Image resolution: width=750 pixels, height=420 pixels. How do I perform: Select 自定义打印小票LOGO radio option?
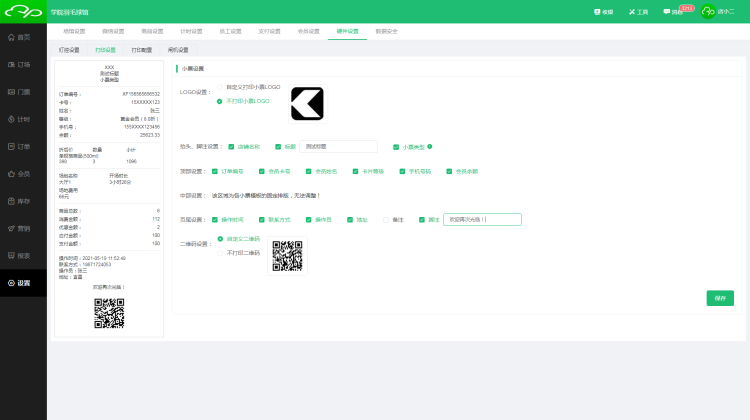[221, 88]
